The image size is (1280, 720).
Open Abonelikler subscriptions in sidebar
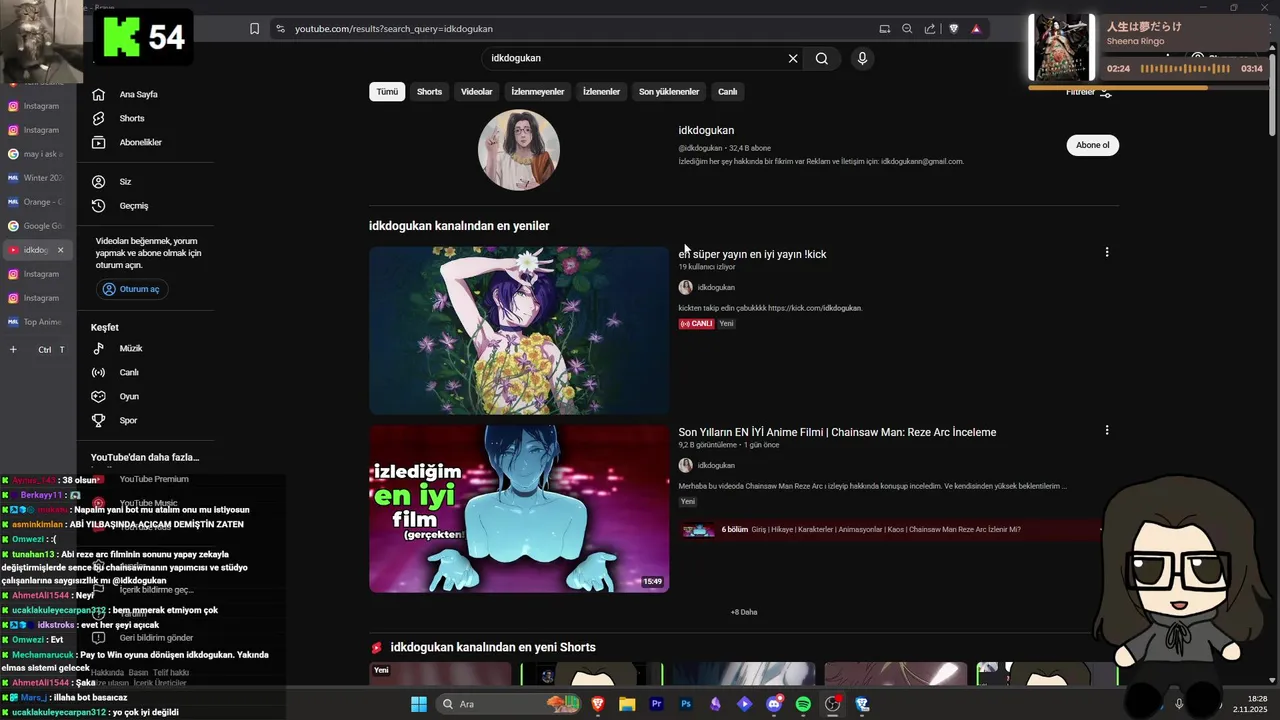[x=140, y=142]
